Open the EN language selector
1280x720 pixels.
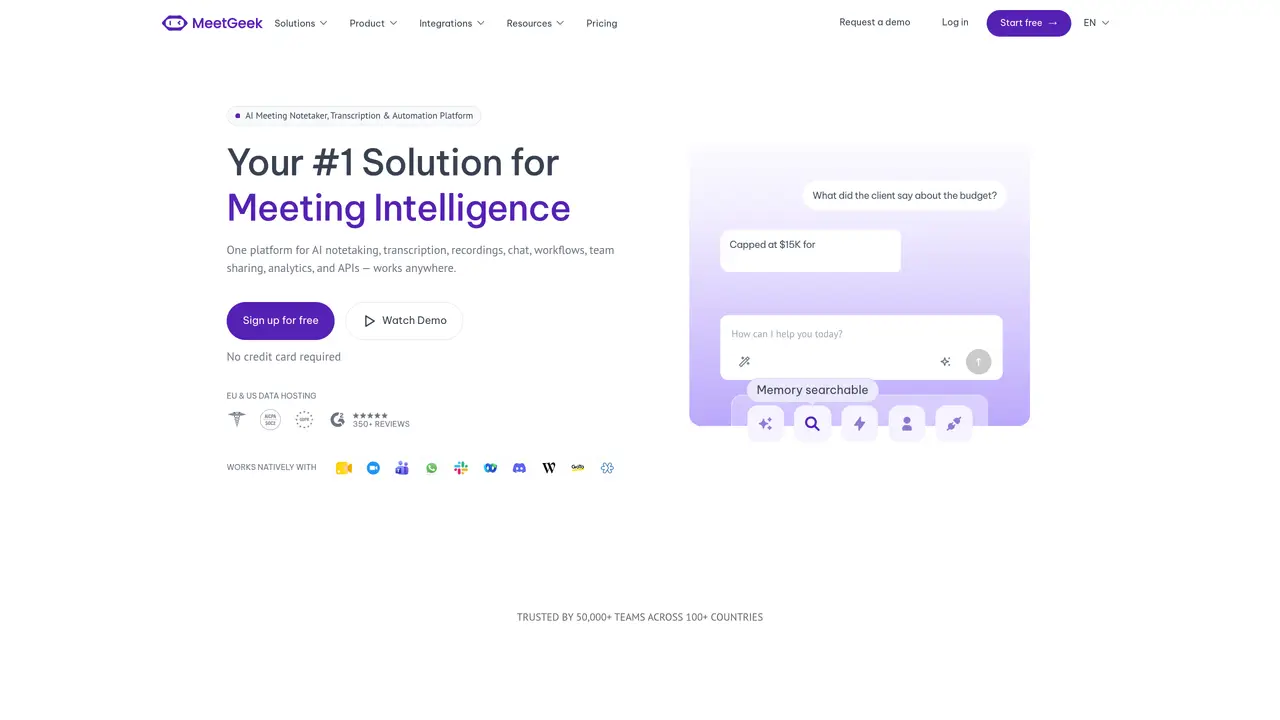[x=1096, y=23]
